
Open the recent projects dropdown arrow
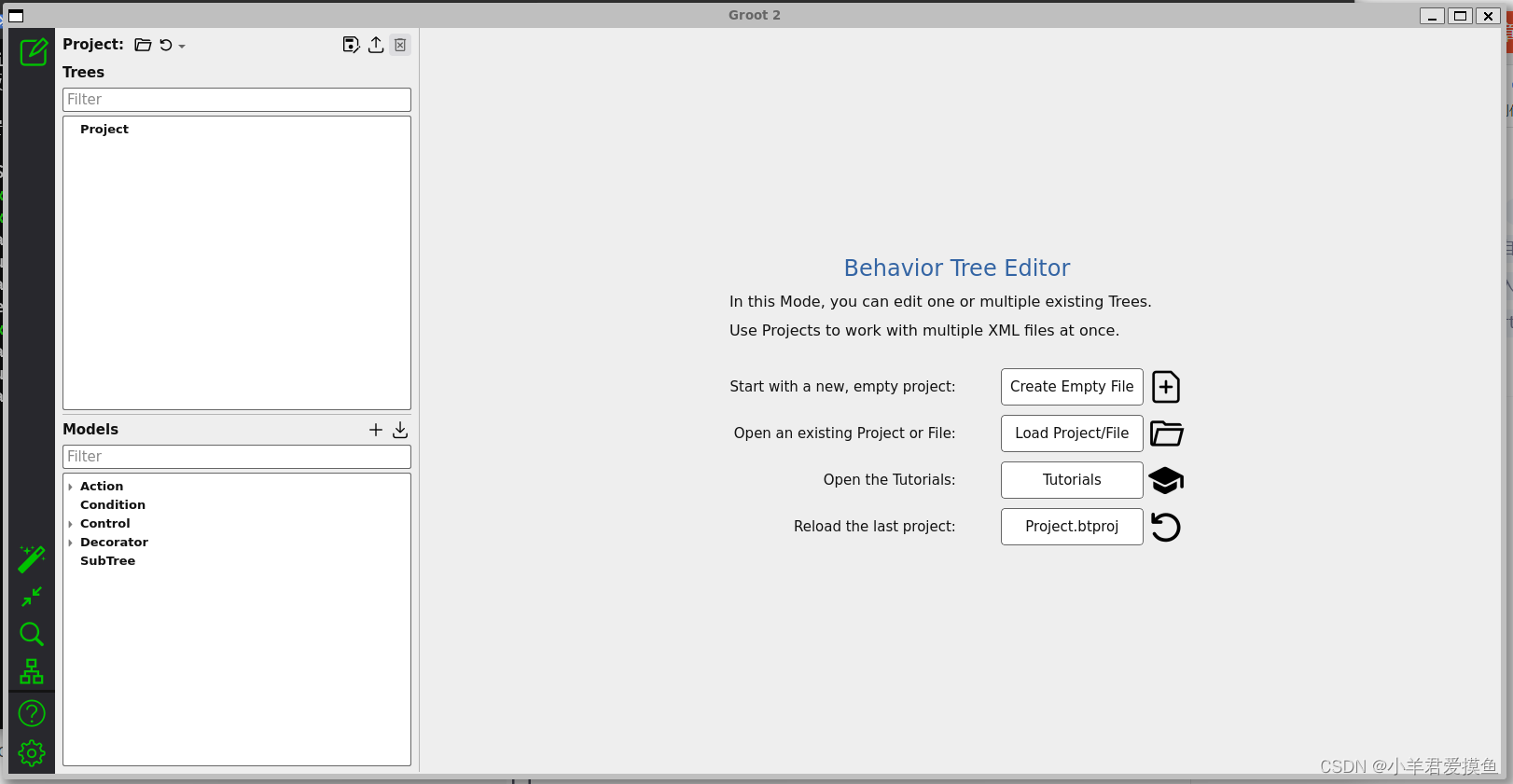point(182,46)
